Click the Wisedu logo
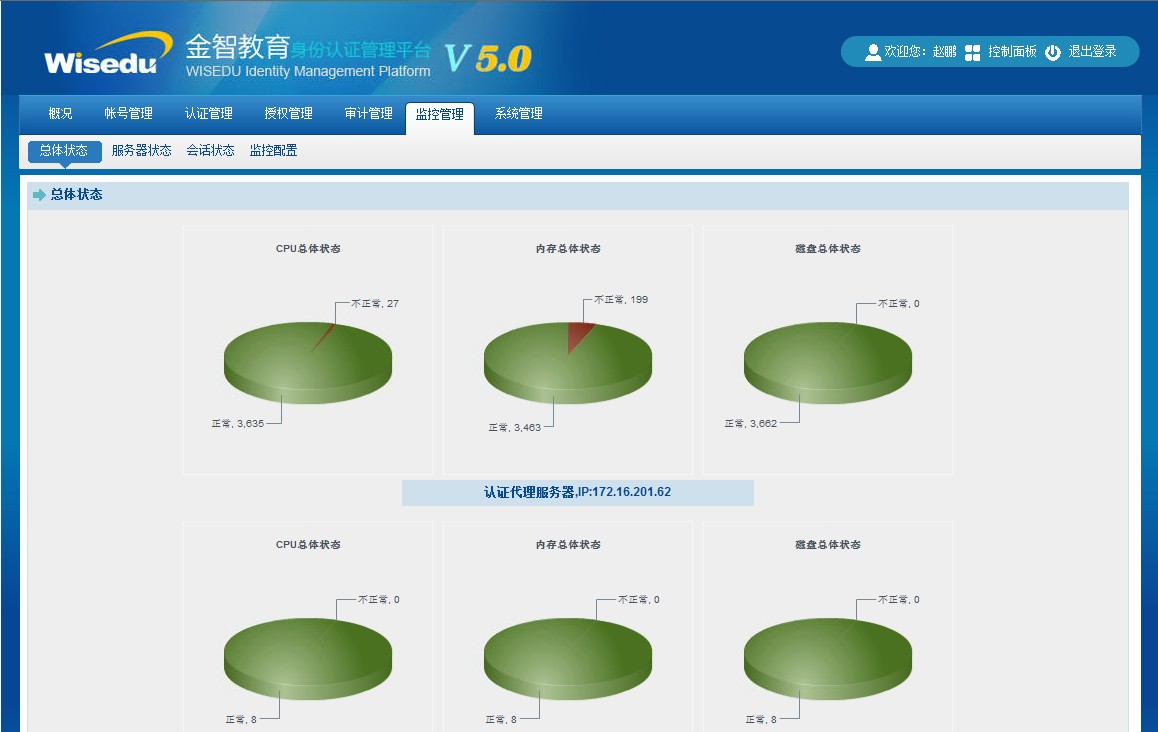 [x=101, y=55]
